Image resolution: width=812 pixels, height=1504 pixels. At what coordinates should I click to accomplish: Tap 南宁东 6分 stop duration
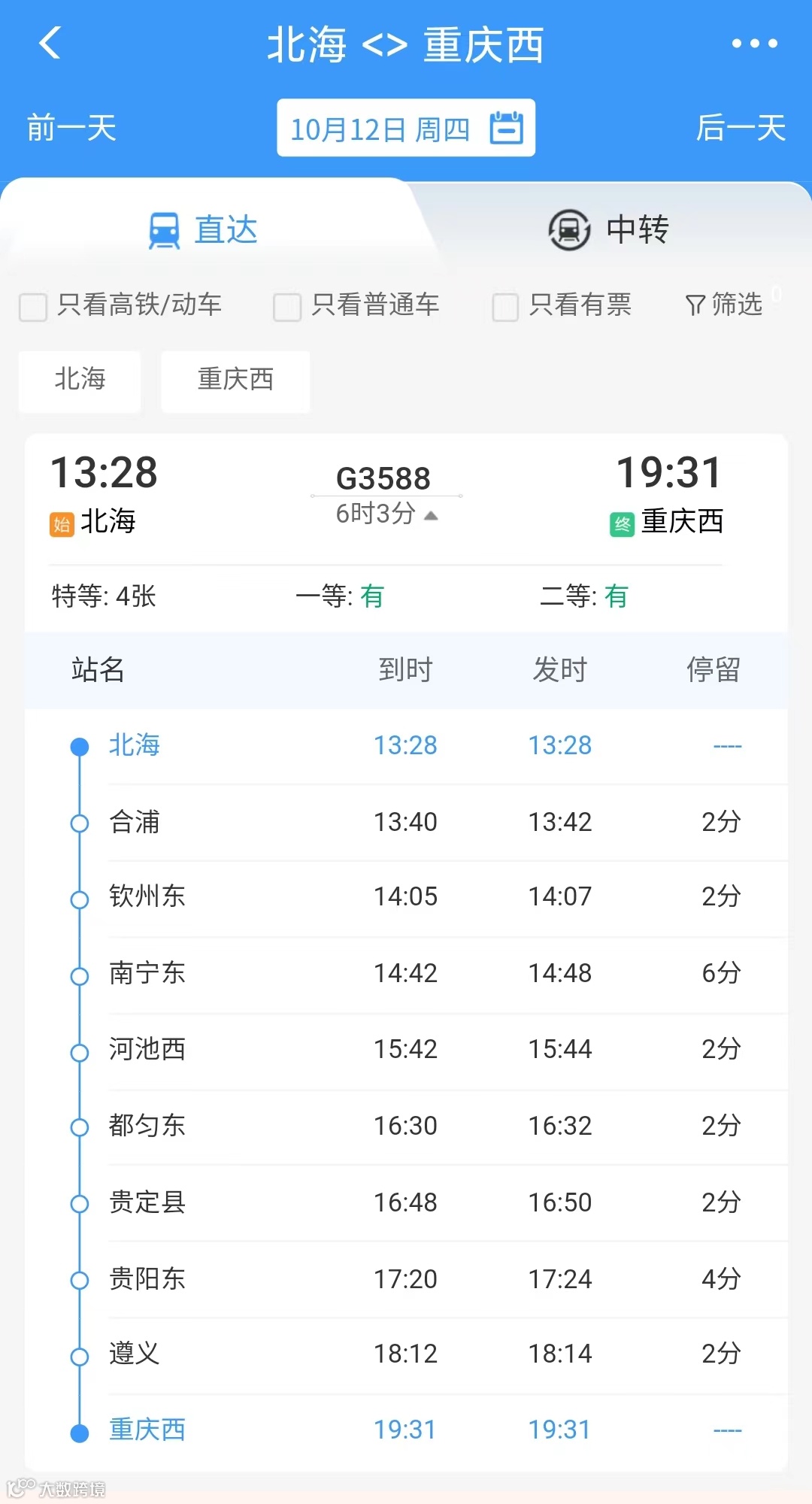(x=721, y=974)
